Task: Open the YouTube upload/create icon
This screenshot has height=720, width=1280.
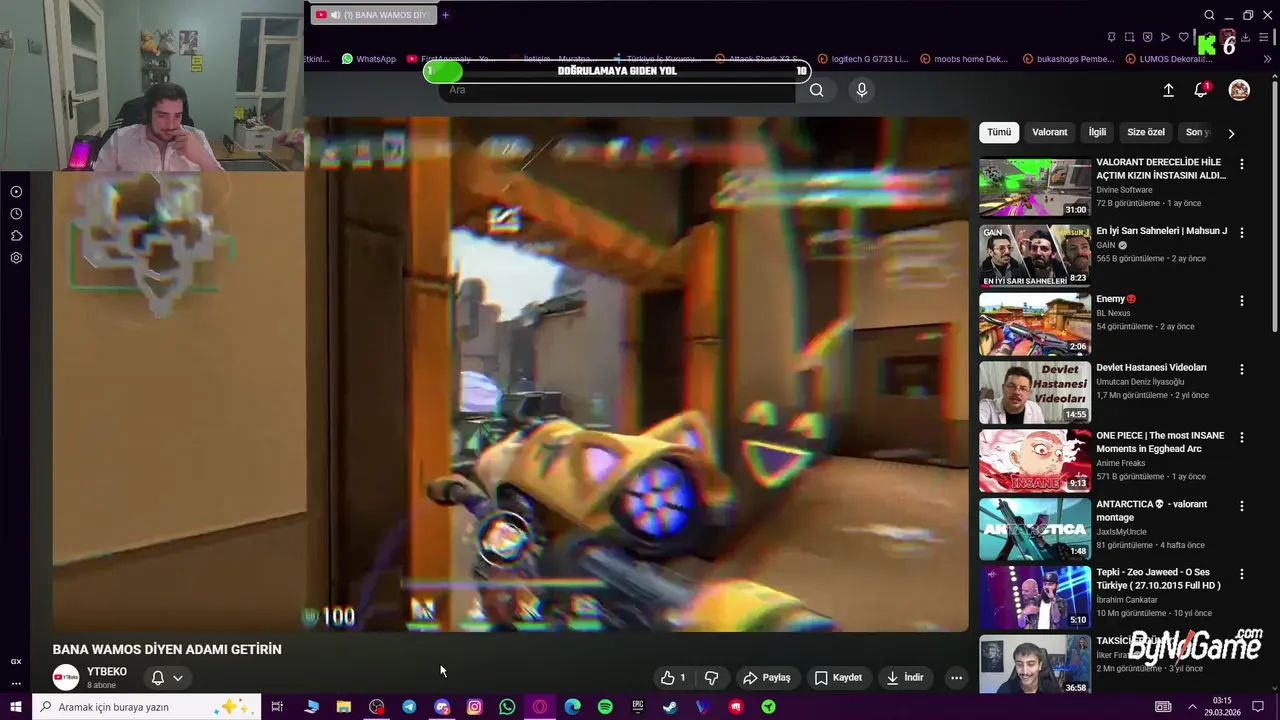Action: (1168, 90)
